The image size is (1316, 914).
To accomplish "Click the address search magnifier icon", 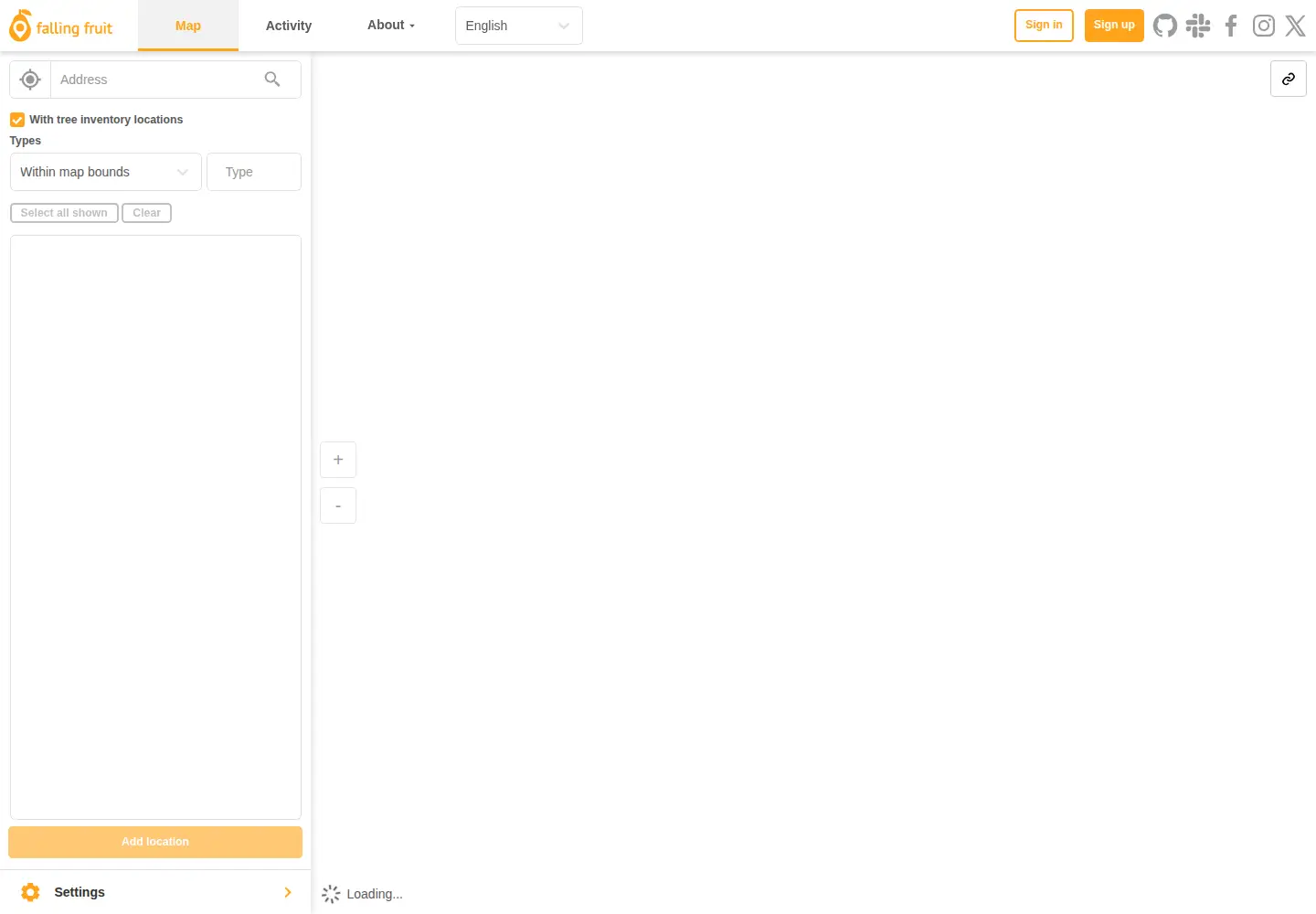I will [272, 80].
